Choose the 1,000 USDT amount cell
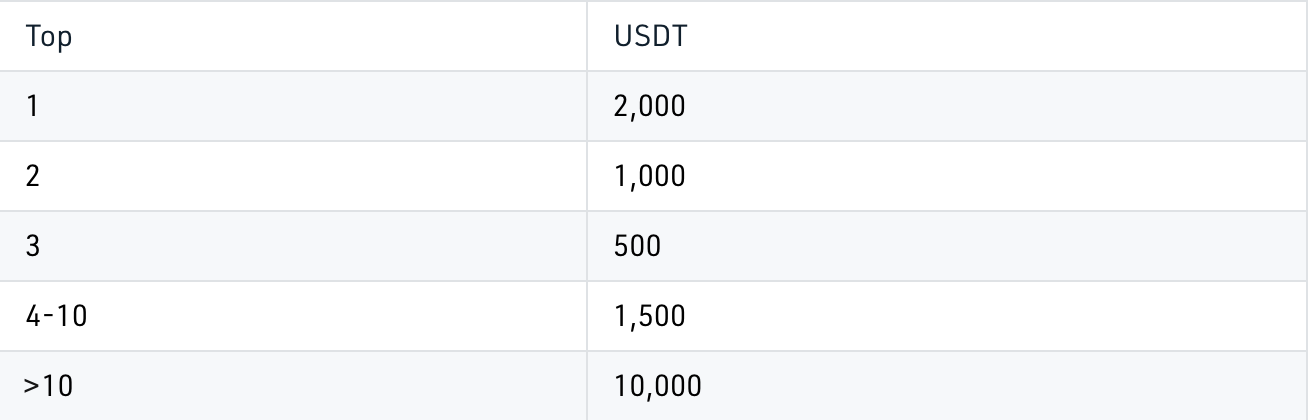Viewport: 1308px width, 420px height. 650,176
